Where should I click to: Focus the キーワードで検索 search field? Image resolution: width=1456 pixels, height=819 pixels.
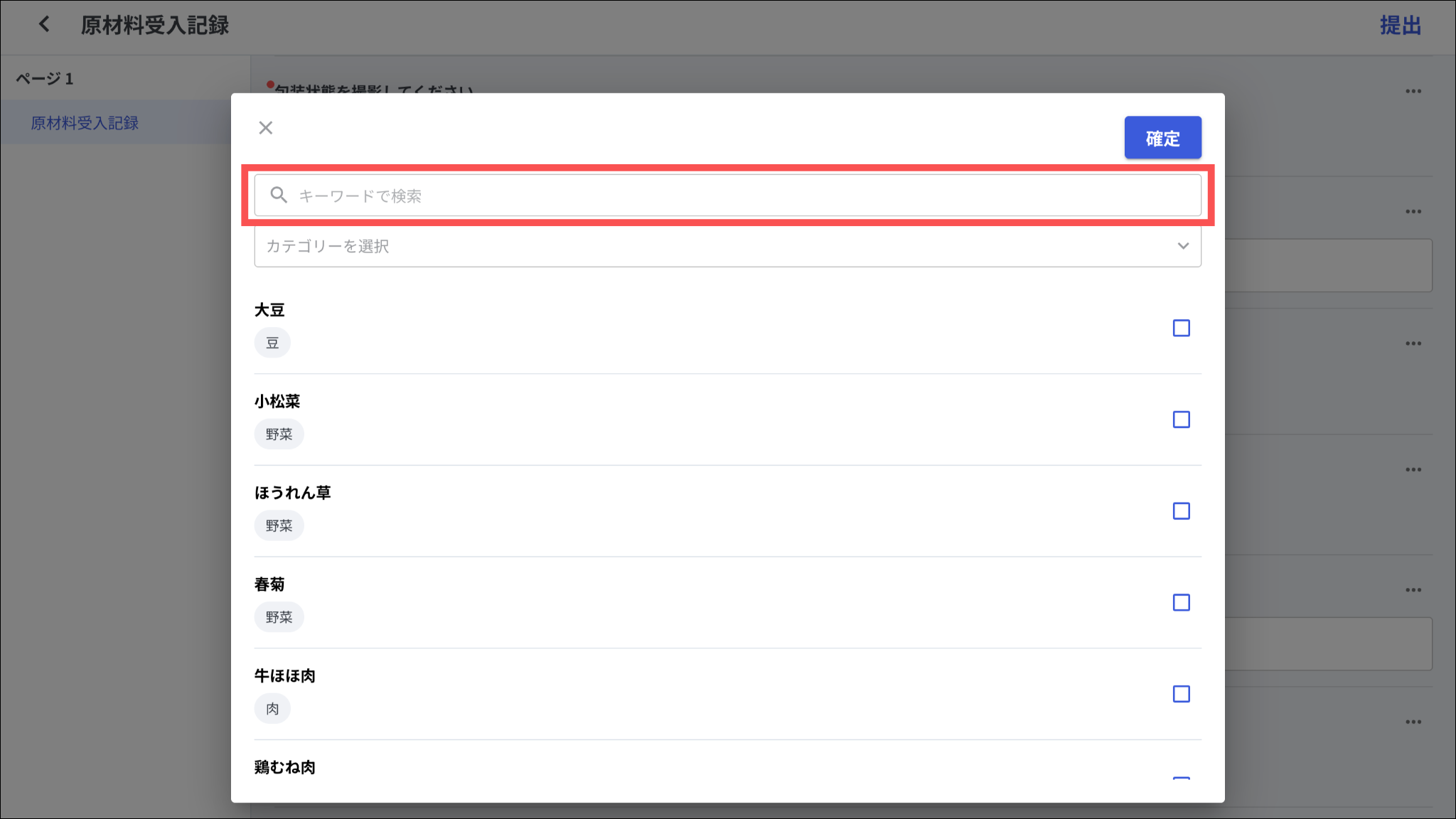739,196
